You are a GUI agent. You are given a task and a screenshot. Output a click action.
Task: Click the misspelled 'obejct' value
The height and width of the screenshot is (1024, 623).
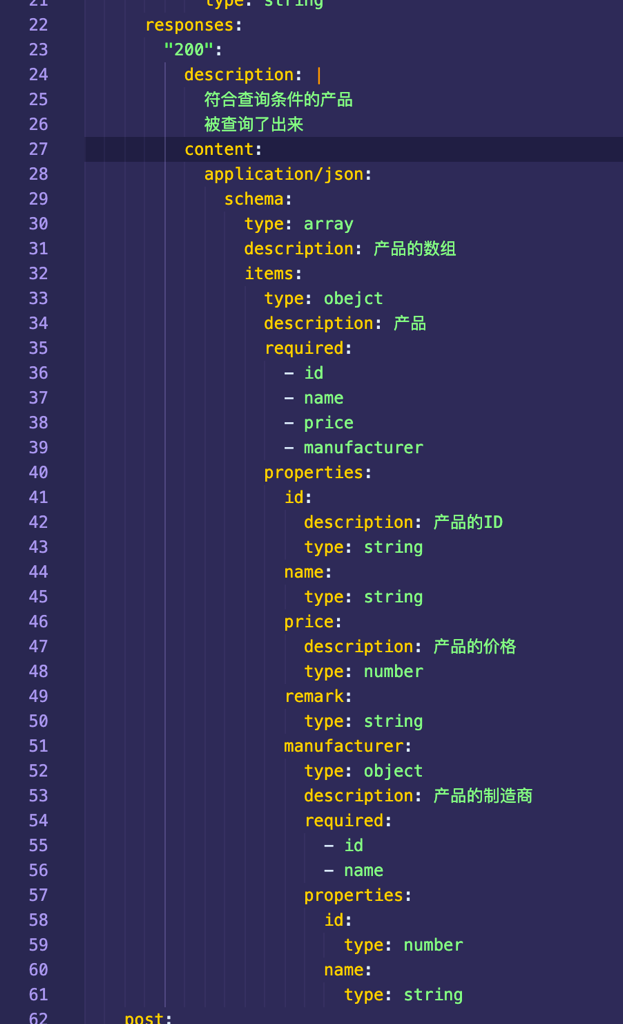[353, 298]
